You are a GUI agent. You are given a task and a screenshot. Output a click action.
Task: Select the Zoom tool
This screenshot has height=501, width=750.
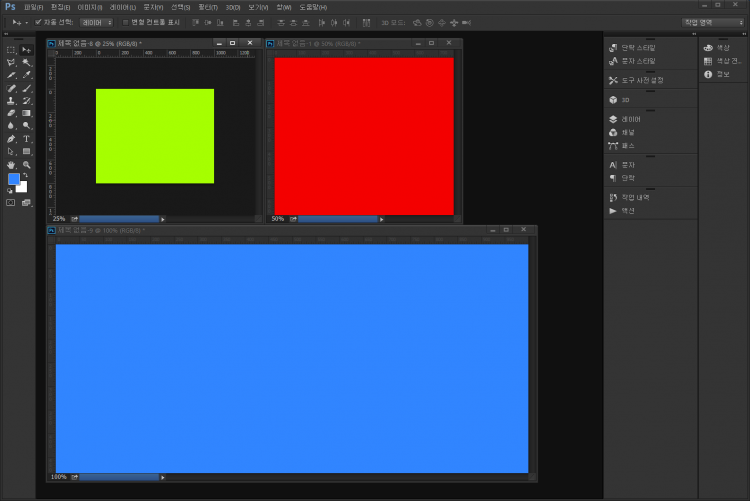[27, 164]
